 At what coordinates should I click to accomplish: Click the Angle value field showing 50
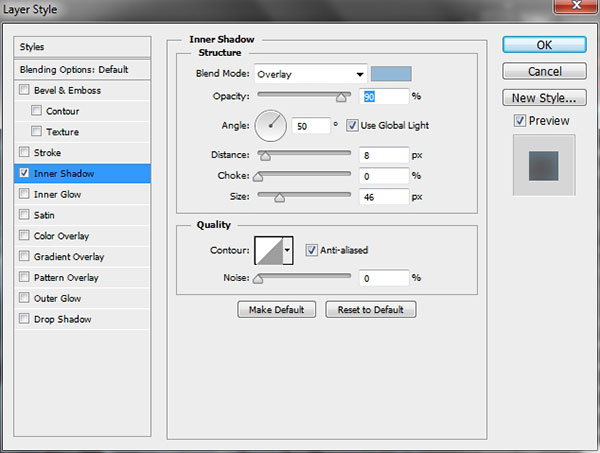point(311,126)
